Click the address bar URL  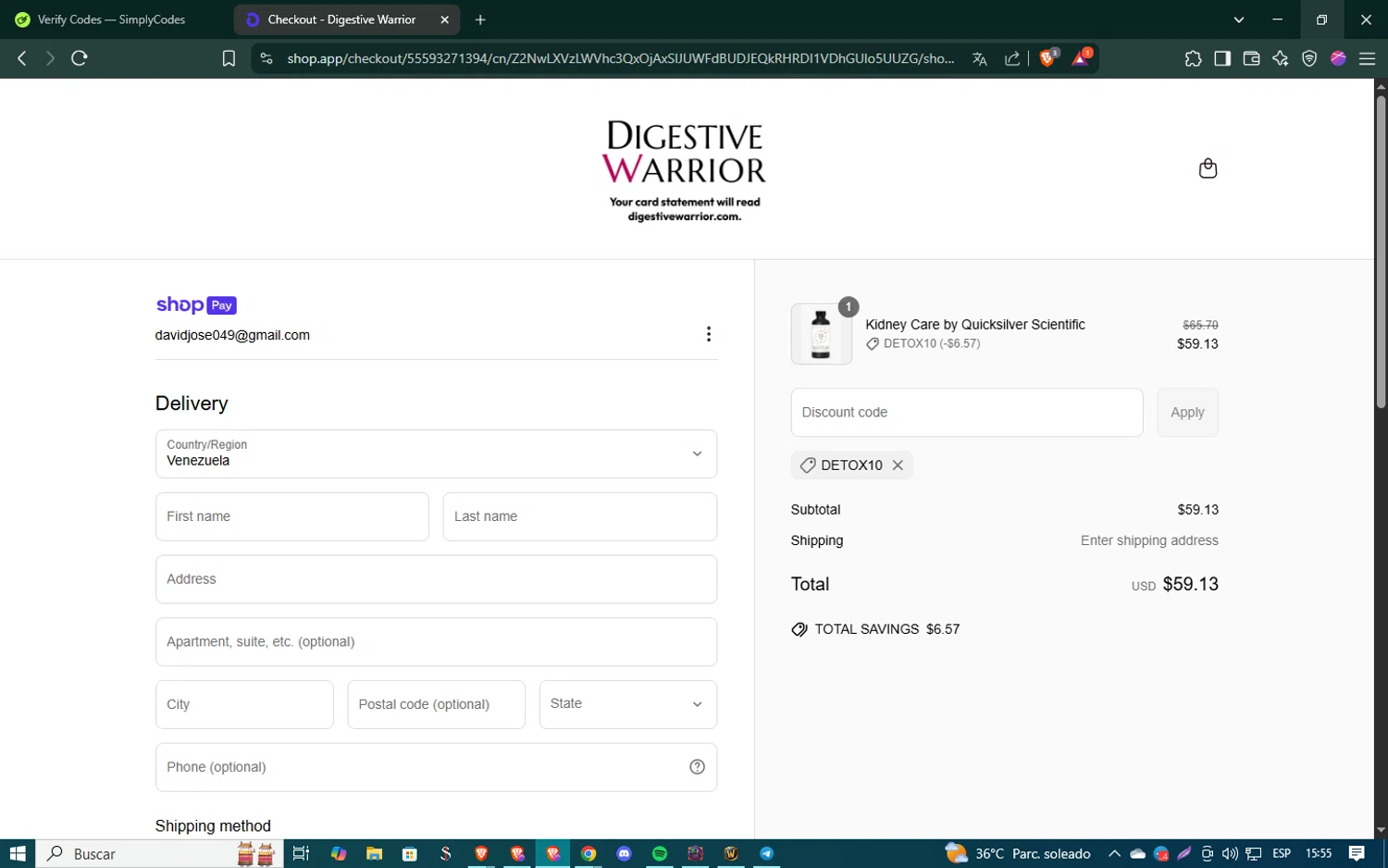pyautogui.click(x=620, y=58)
